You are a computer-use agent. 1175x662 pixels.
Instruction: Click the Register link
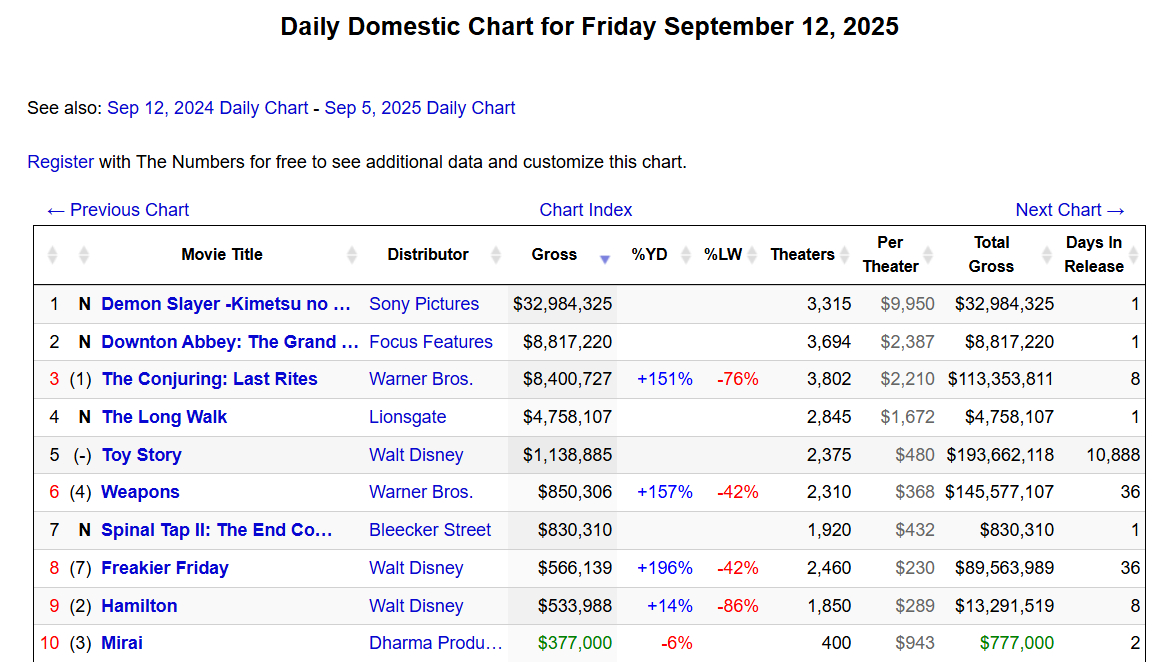coord(60,162)
